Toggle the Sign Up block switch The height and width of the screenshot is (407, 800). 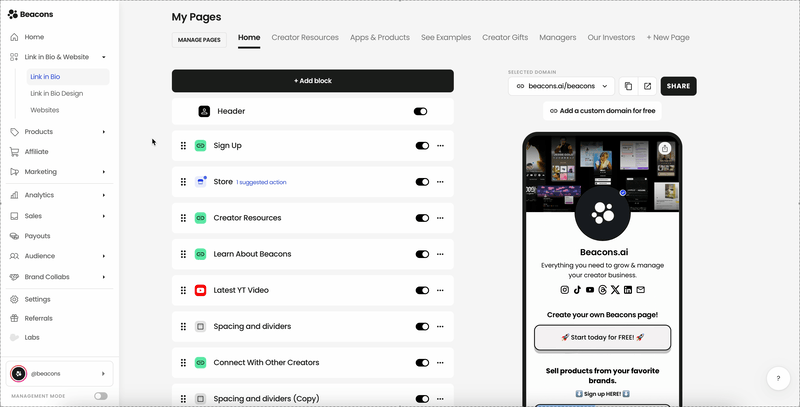[422, 146]
